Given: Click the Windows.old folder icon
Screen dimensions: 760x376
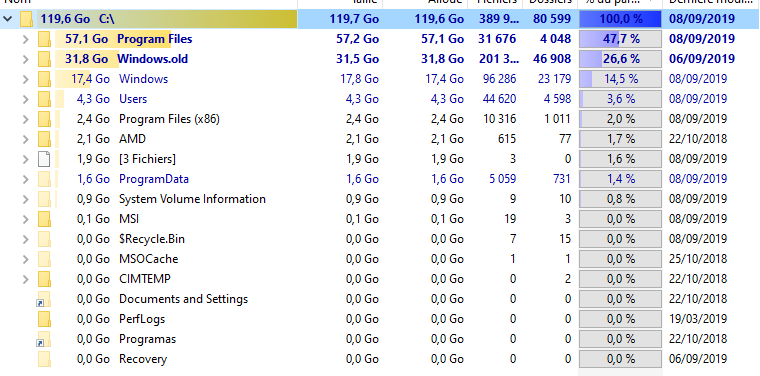Looking at the screenshot, I should [45, 59].
